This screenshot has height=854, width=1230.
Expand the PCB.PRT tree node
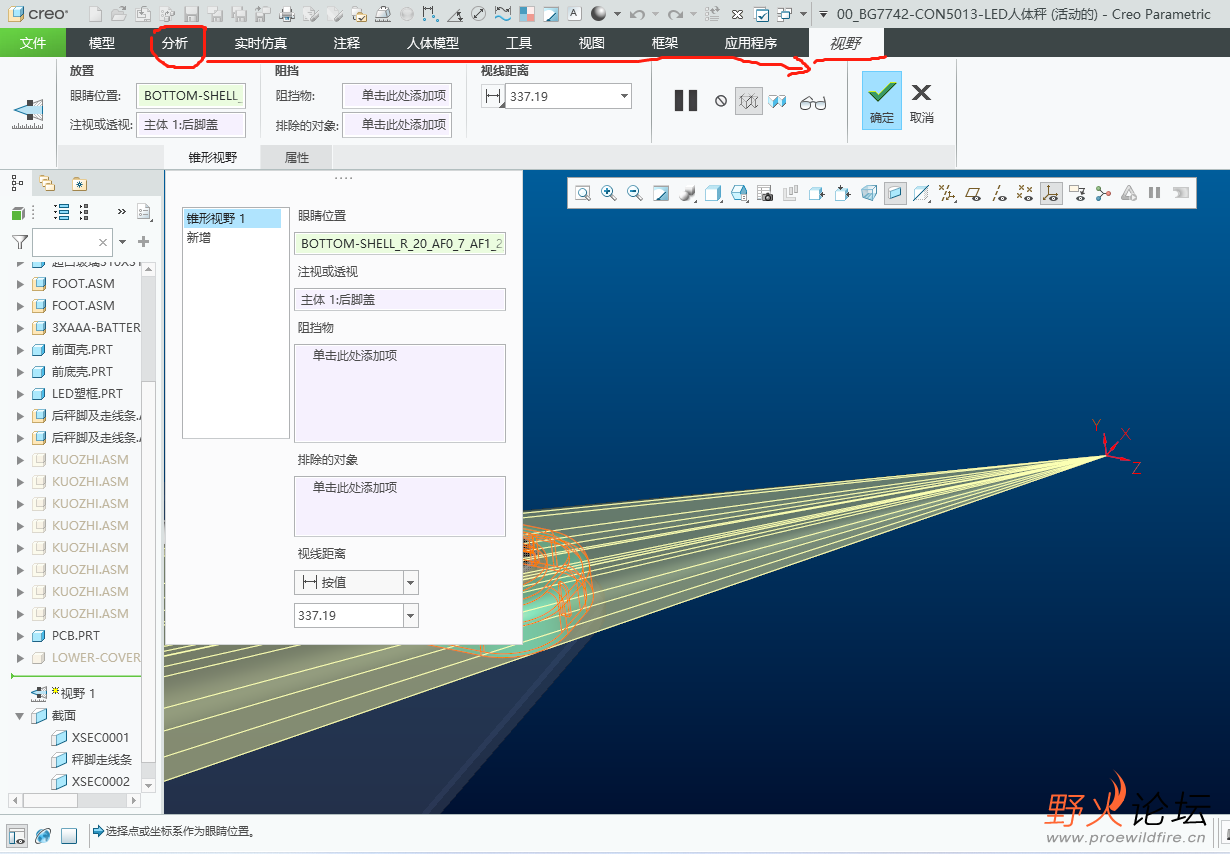(20, 635)
